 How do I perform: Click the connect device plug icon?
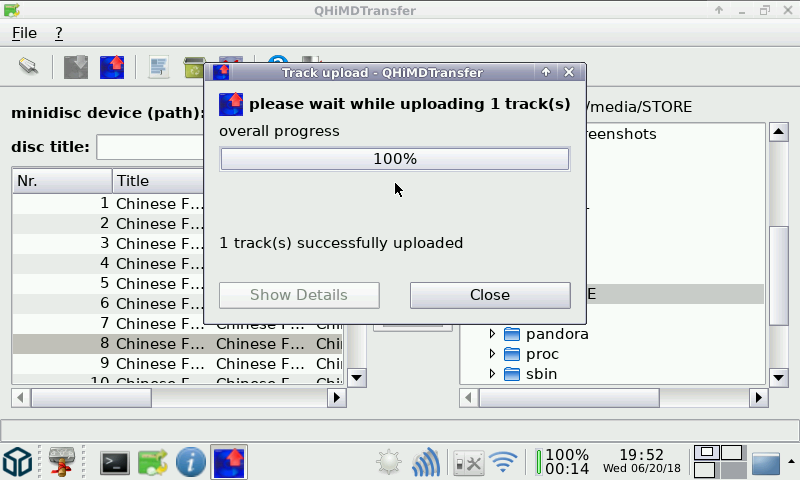(29, 66)
